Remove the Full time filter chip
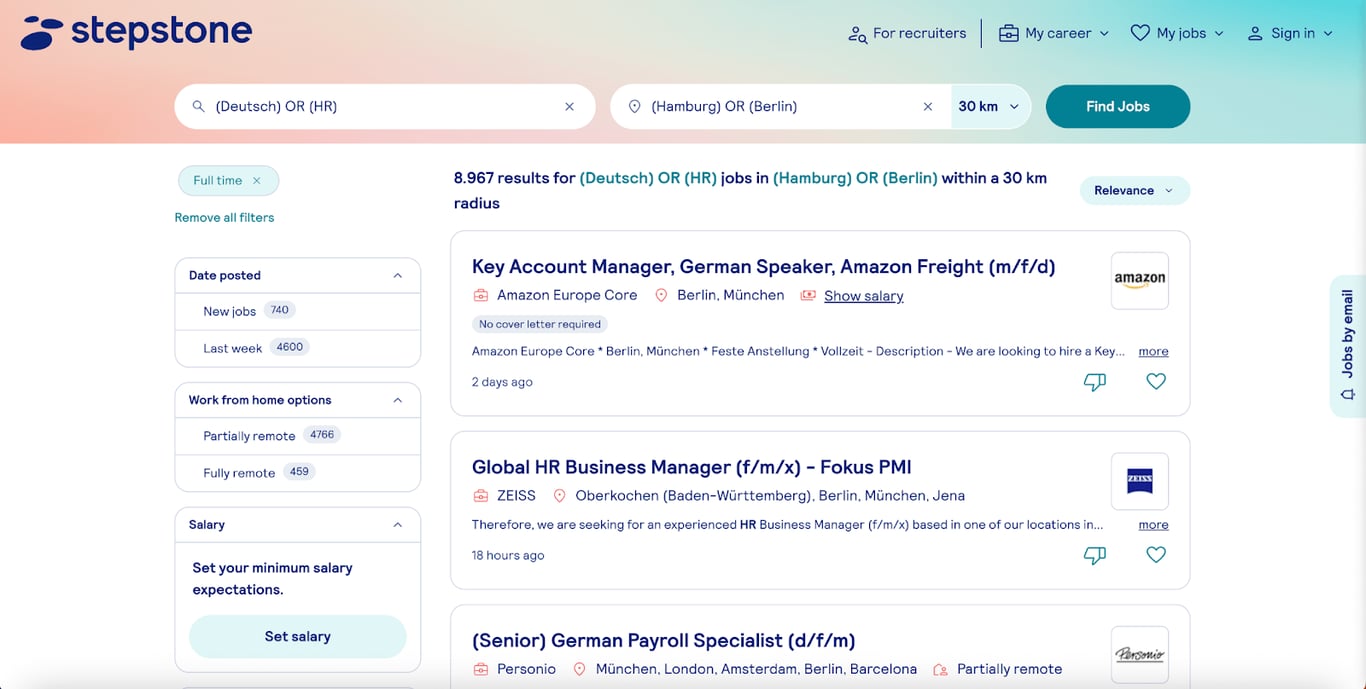Image resolution: width=1366 pixels, height=689 pixels. [256, 181]
